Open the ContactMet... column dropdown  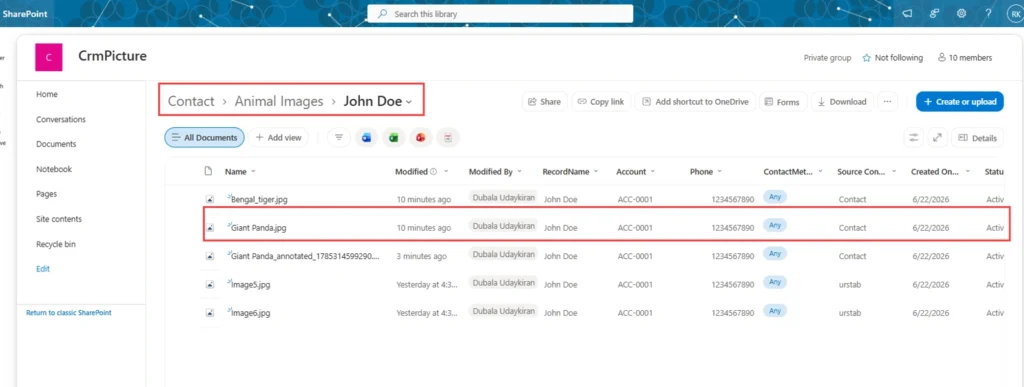820,172
